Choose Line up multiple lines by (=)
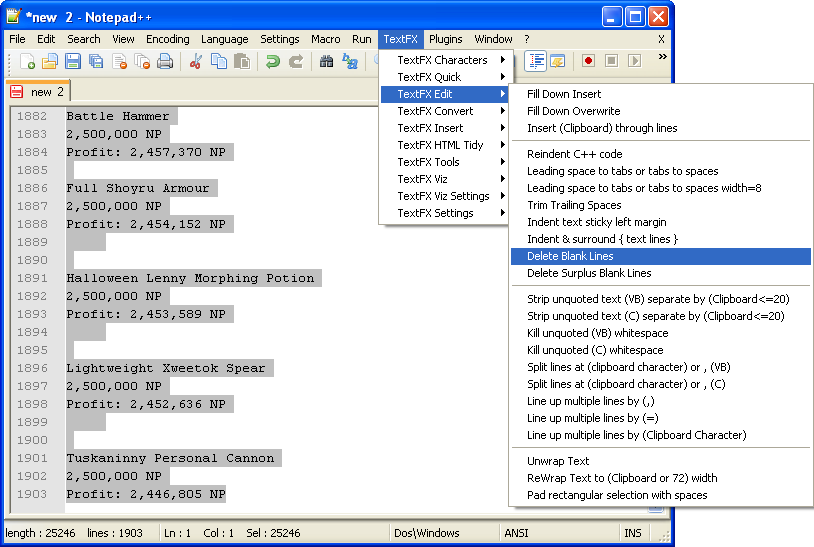Image resolution: width=814 pixels, height=547 pixels. (660, 418)
